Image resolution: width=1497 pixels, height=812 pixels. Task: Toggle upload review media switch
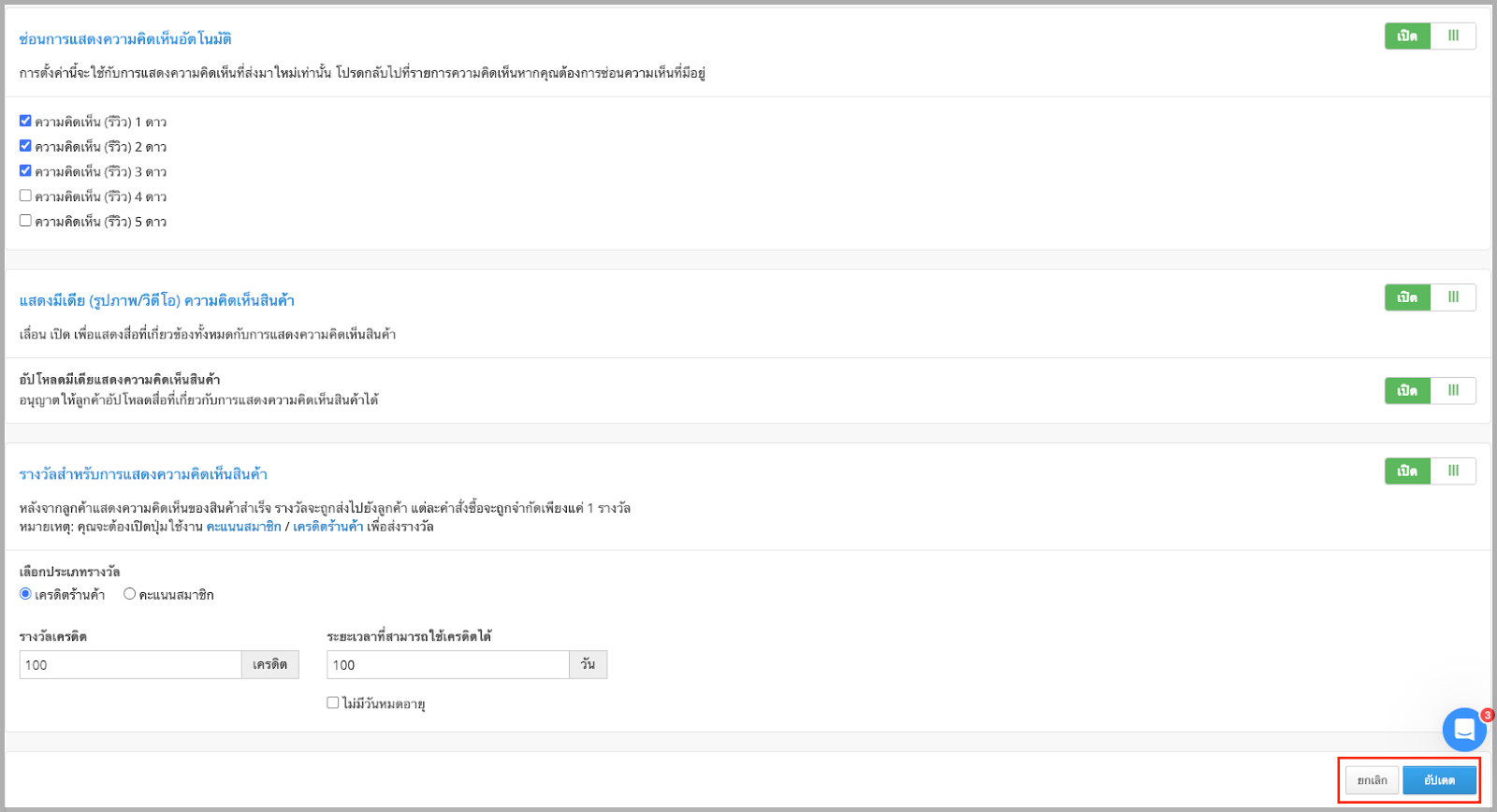(1430, 391)
